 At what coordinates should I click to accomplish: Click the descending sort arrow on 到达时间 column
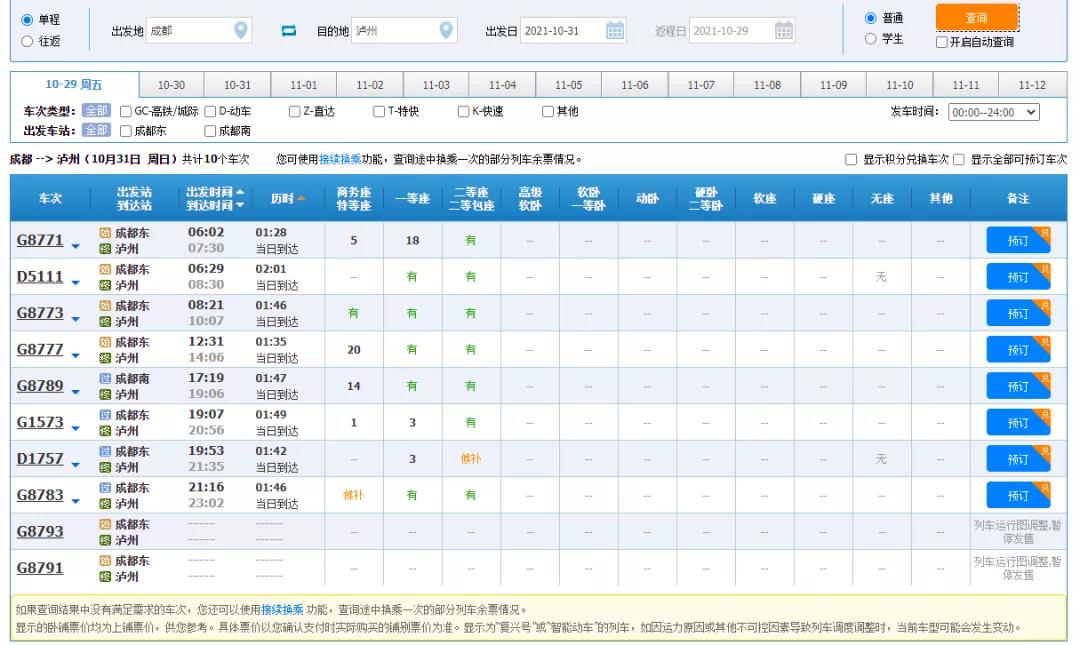(x=241, y=204)
